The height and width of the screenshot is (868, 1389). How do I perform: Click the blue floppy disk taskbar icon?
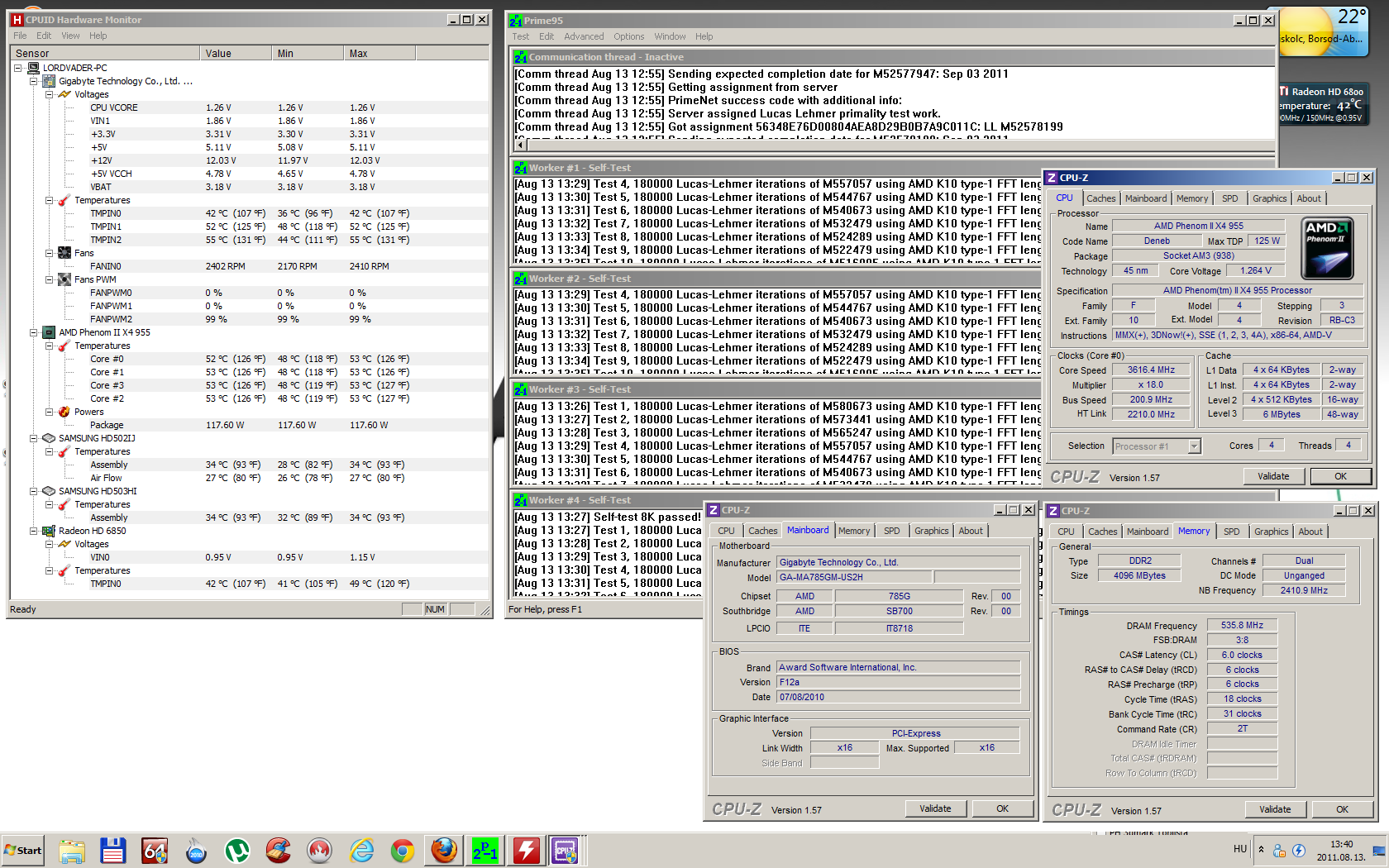tap(113, 851)
